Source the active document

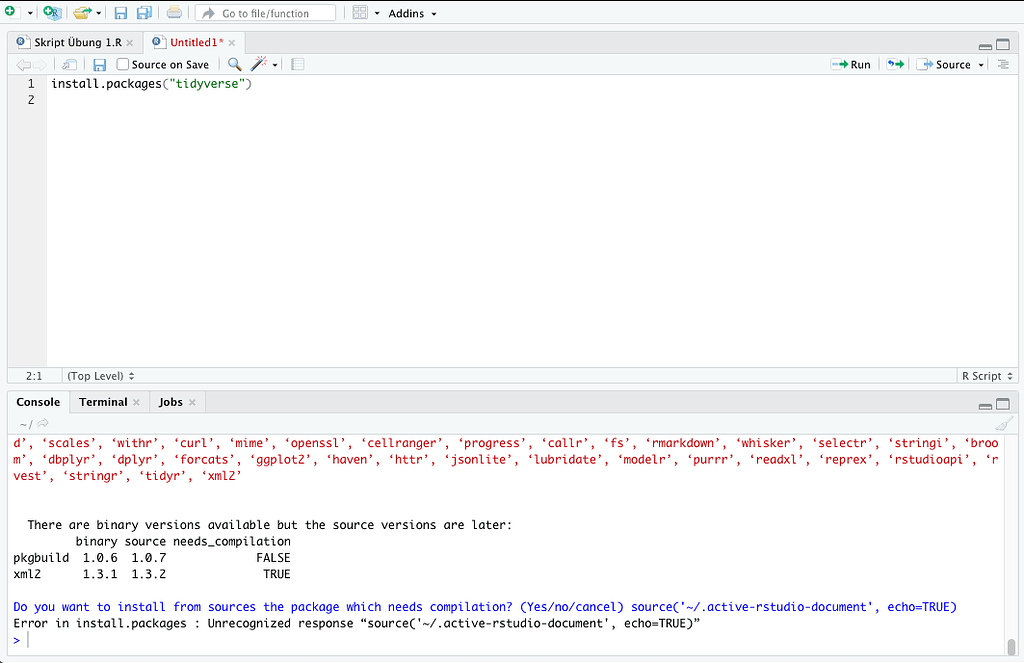(x=944, y=65)
